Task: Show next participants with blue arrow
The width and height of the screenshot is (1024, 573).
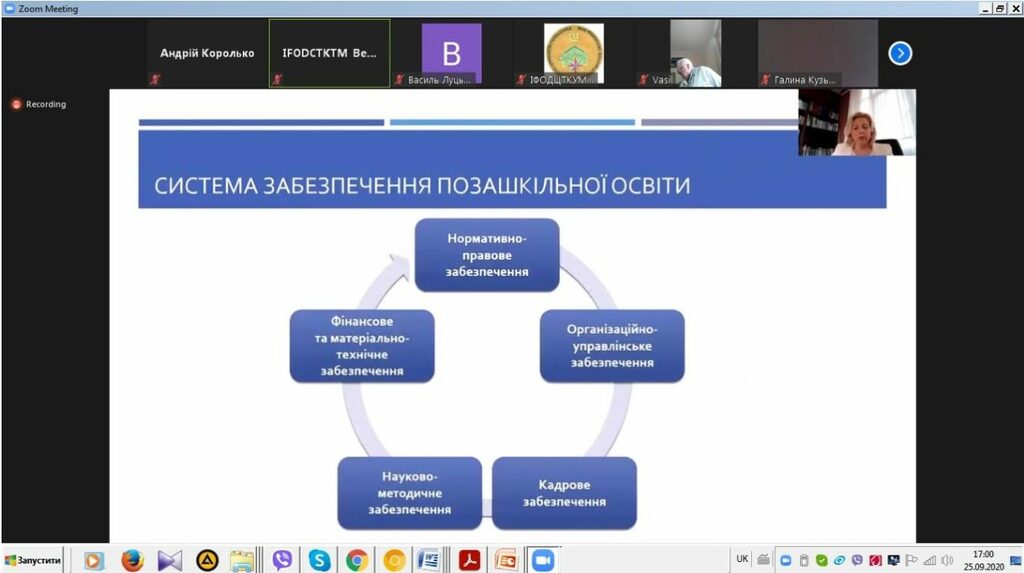Action: click(900, 54)
